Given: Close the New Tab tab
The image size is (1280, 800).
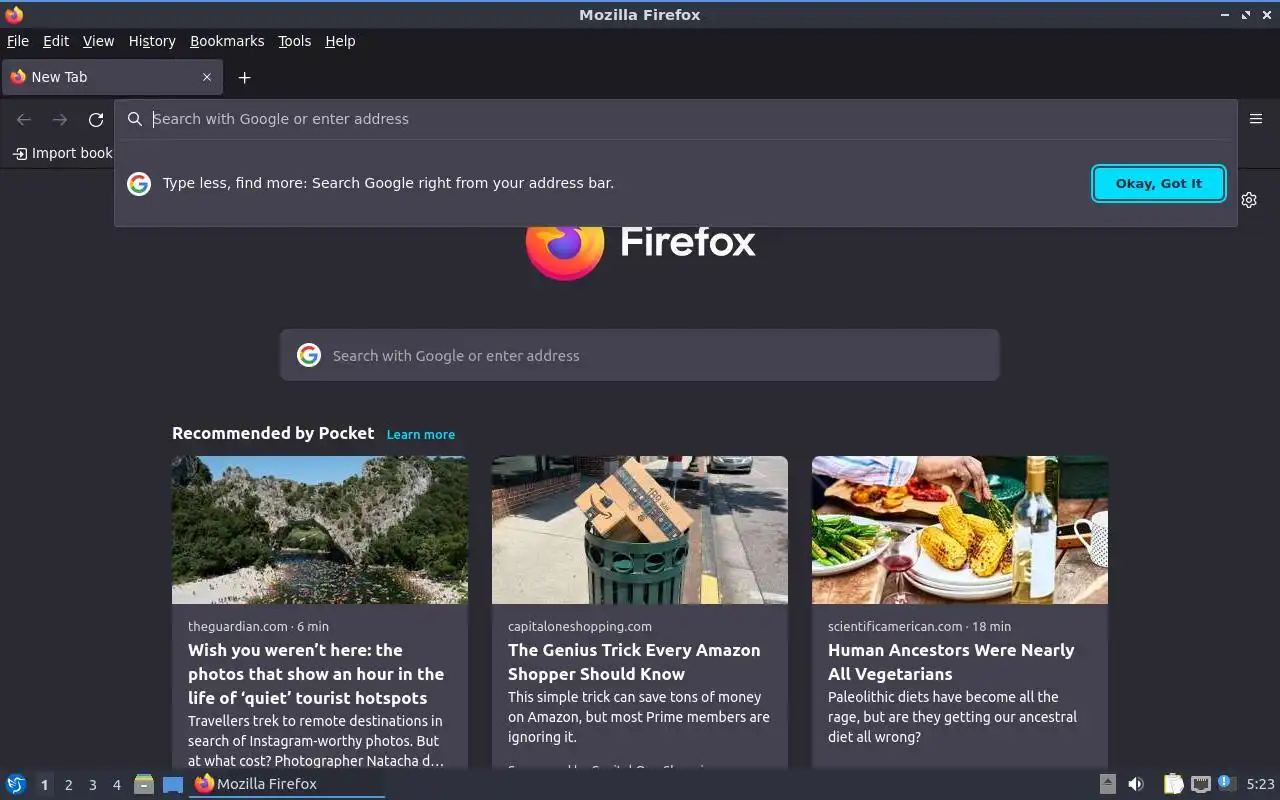Looking at the screenshot, I should click(207, 77).
